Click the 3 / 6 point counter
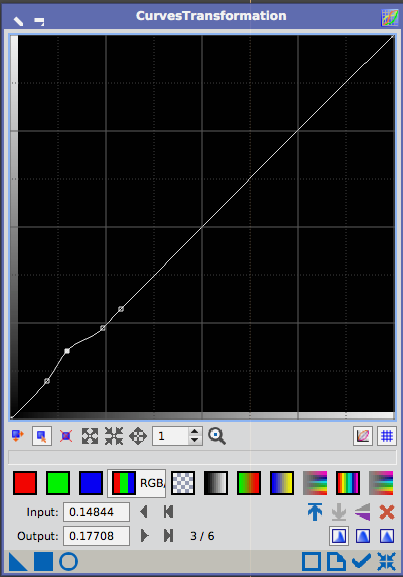 tap(202, 536)
